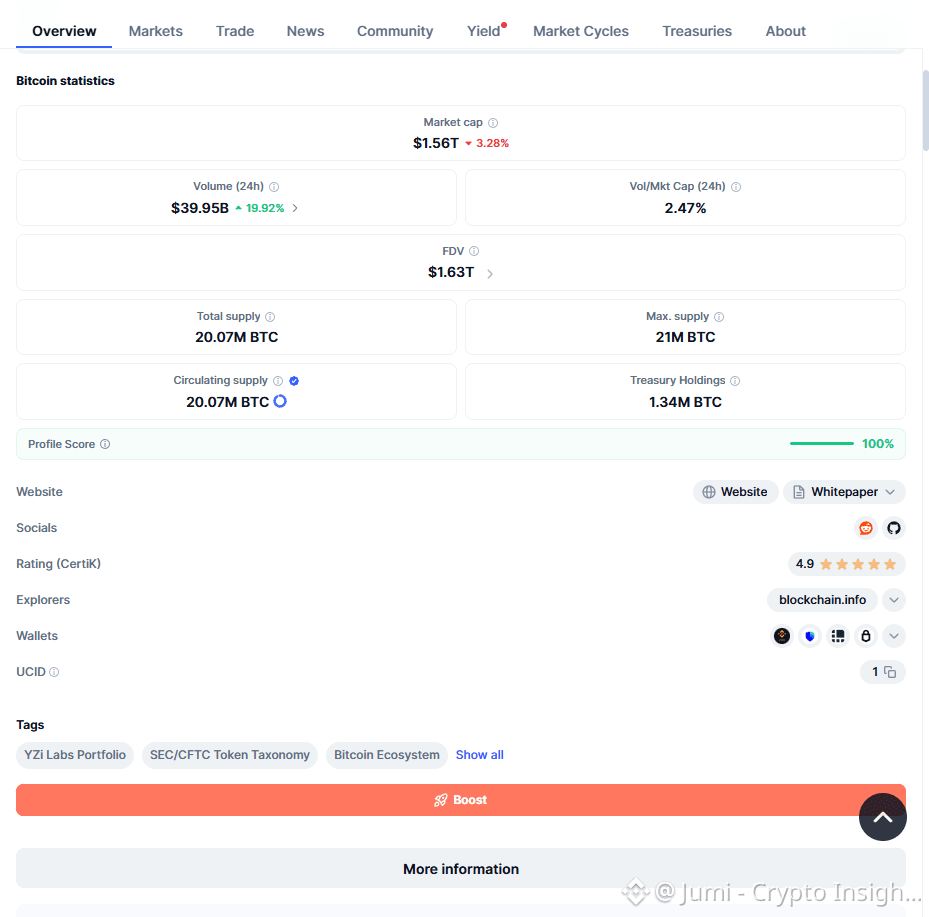Screen dimensions: 929x917
Task: Click the Vol/Mkt Cap (24h) info icon
Action: [x=736, y=187]
